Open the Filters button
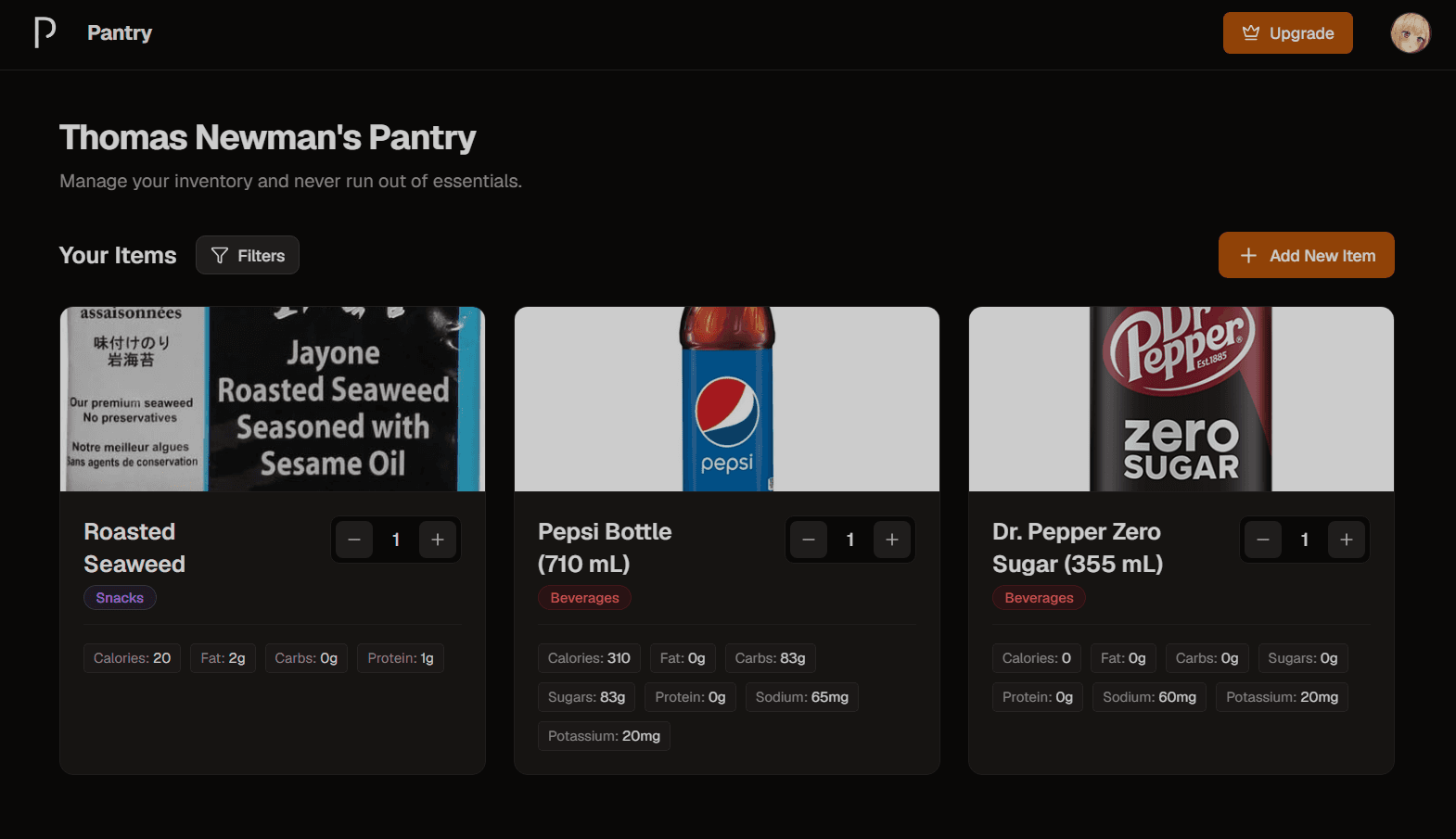This screenshot has height=839, width=1456. pos(248,255)
